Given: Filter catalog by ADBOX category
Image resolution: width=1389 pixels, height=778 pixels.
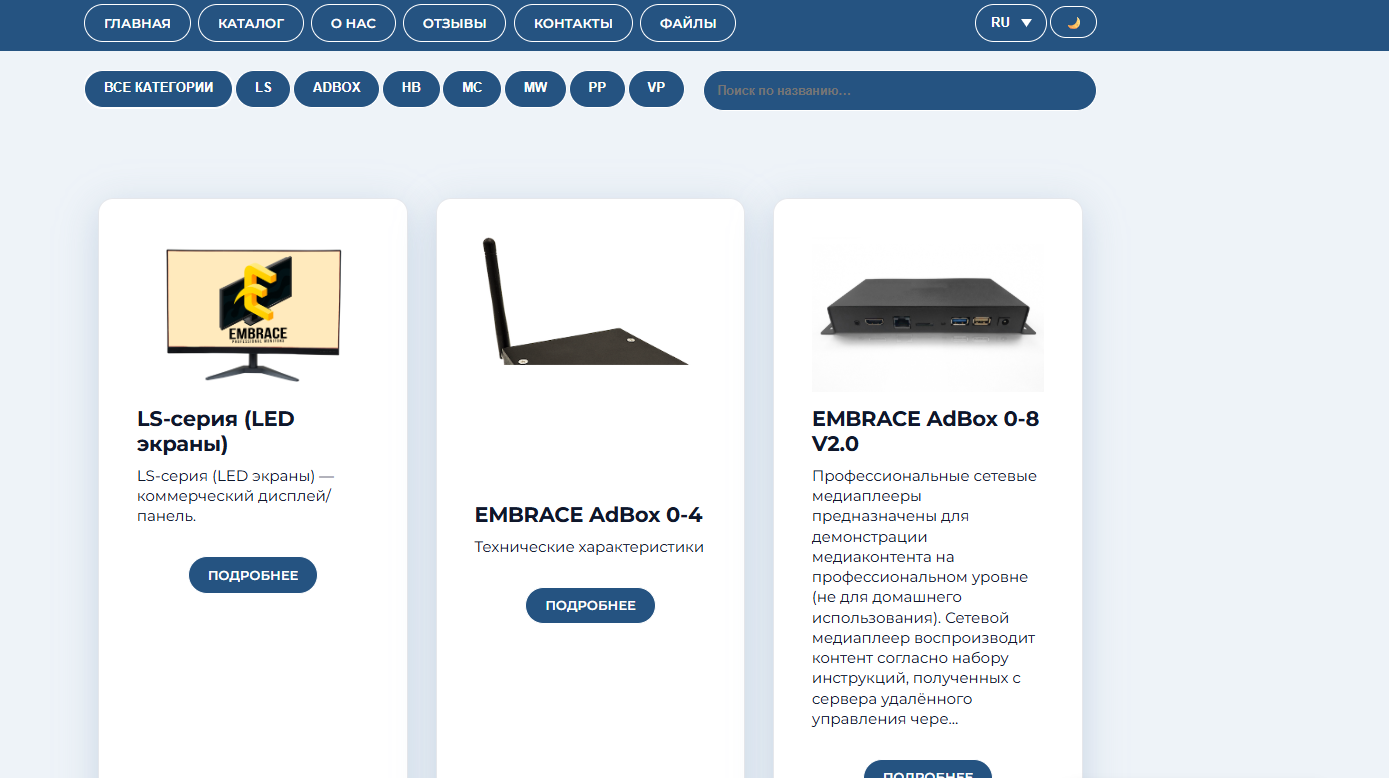Looking at the screenshot, I should point(337,88).
